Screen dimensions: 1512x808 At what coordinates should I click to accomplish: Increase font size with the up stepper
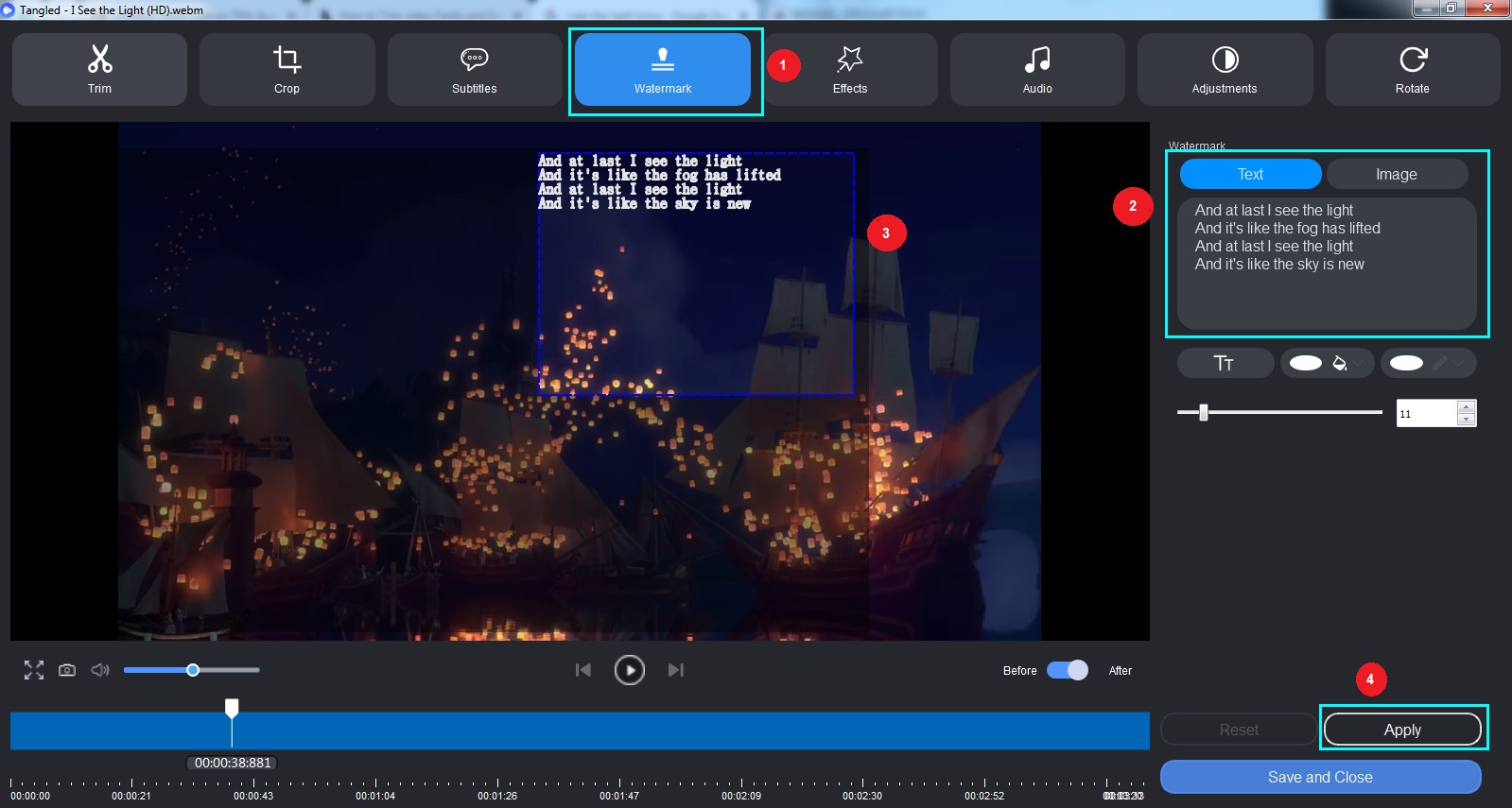point(1466,407)
